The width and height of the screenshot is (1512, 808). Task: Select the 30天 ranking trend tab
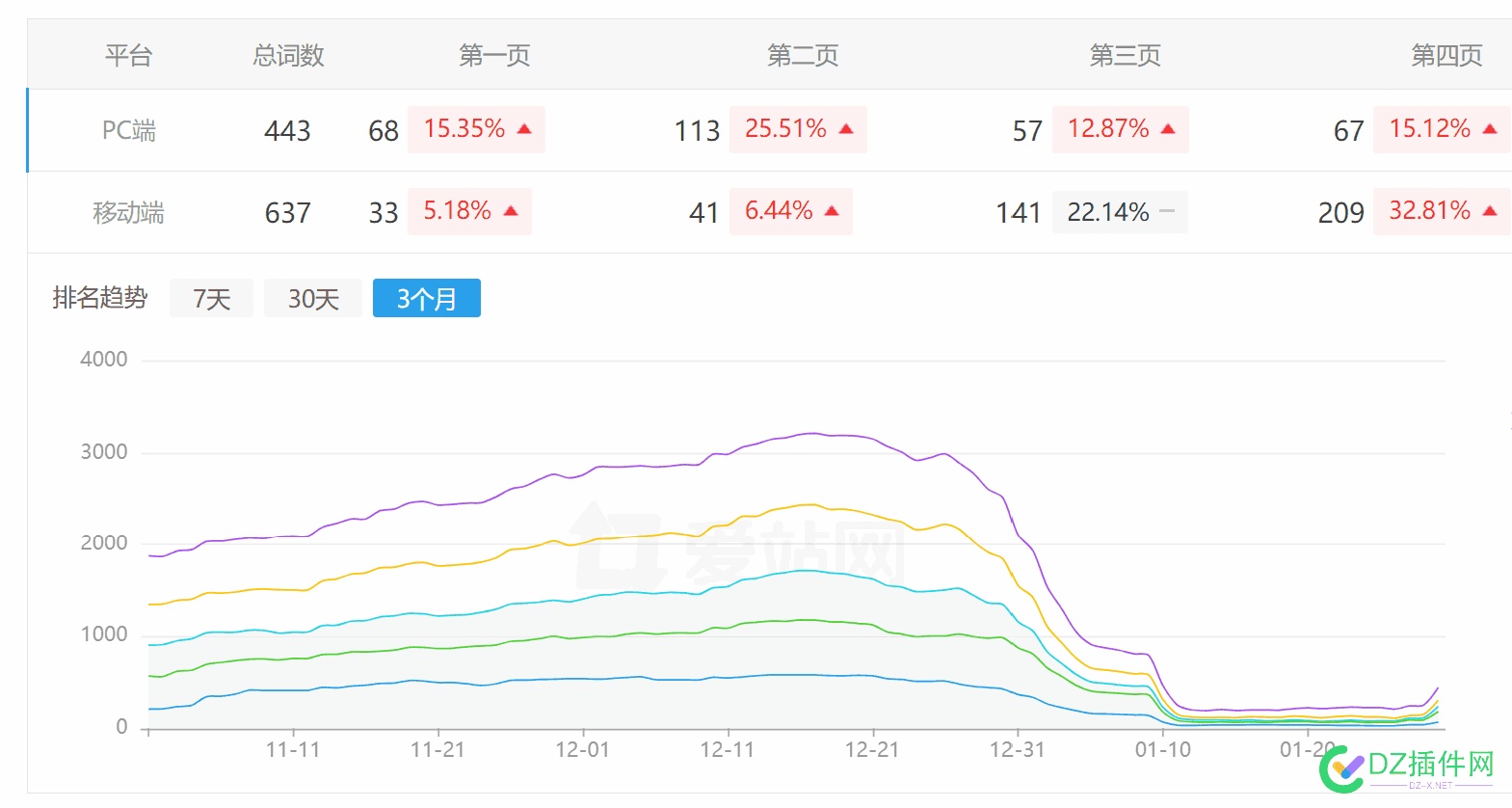coord(313,298)
